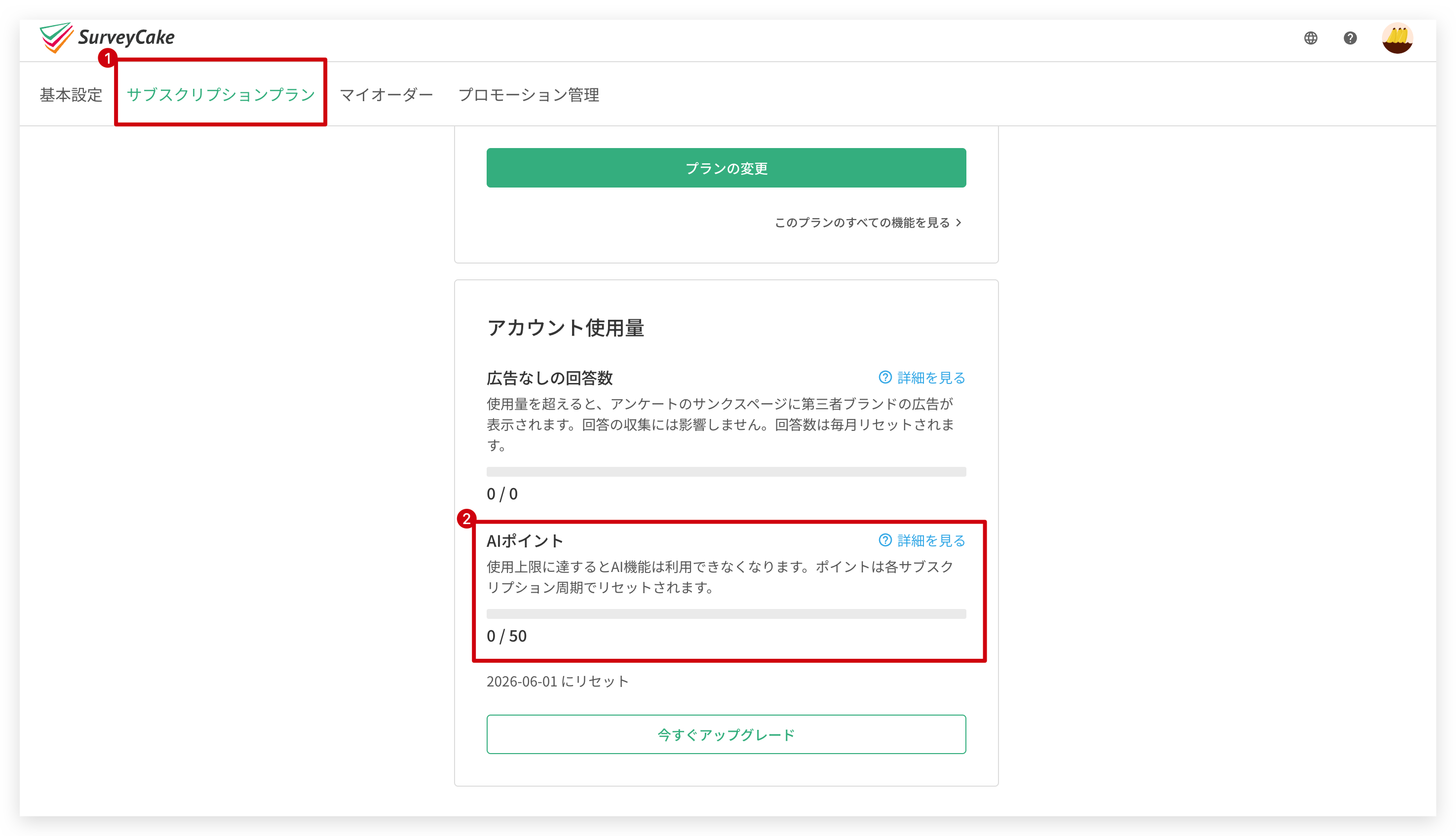Open the user avatar menu
The image size is (1456, 836).
tap(1397, 38)
